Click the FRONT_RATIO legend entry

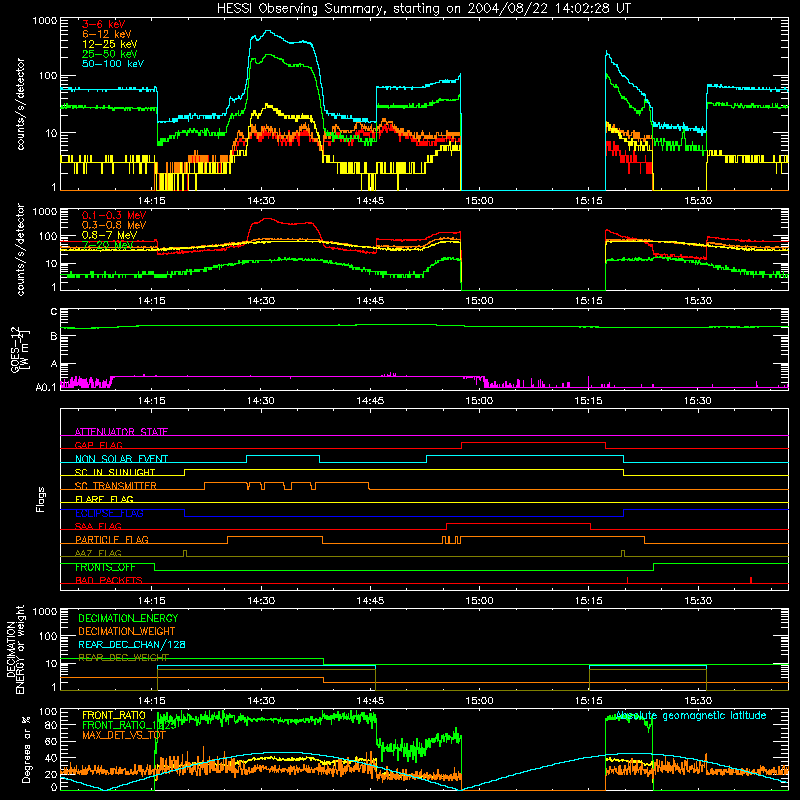114,715
